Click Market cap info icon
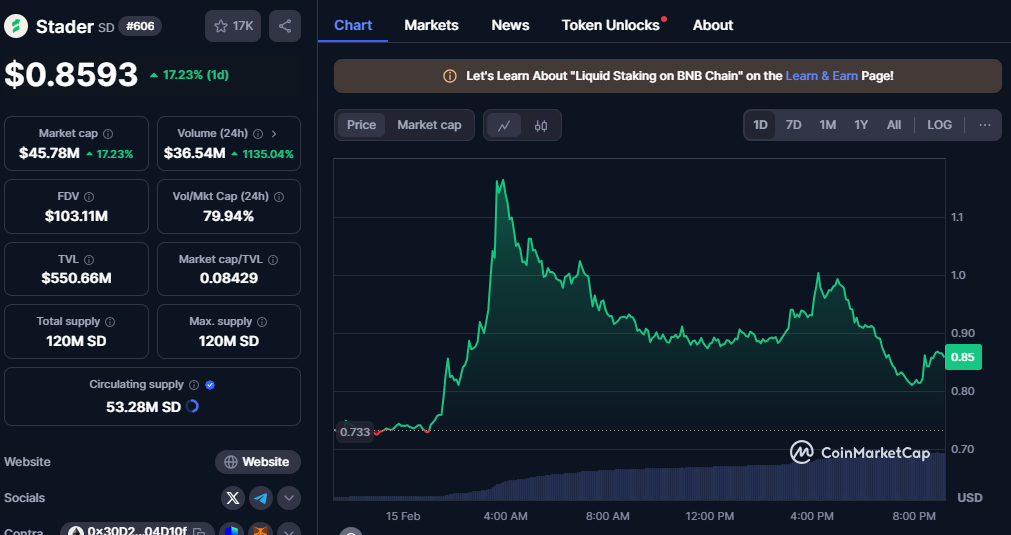This screenshot has height=535, width=1011. point(108,133)
